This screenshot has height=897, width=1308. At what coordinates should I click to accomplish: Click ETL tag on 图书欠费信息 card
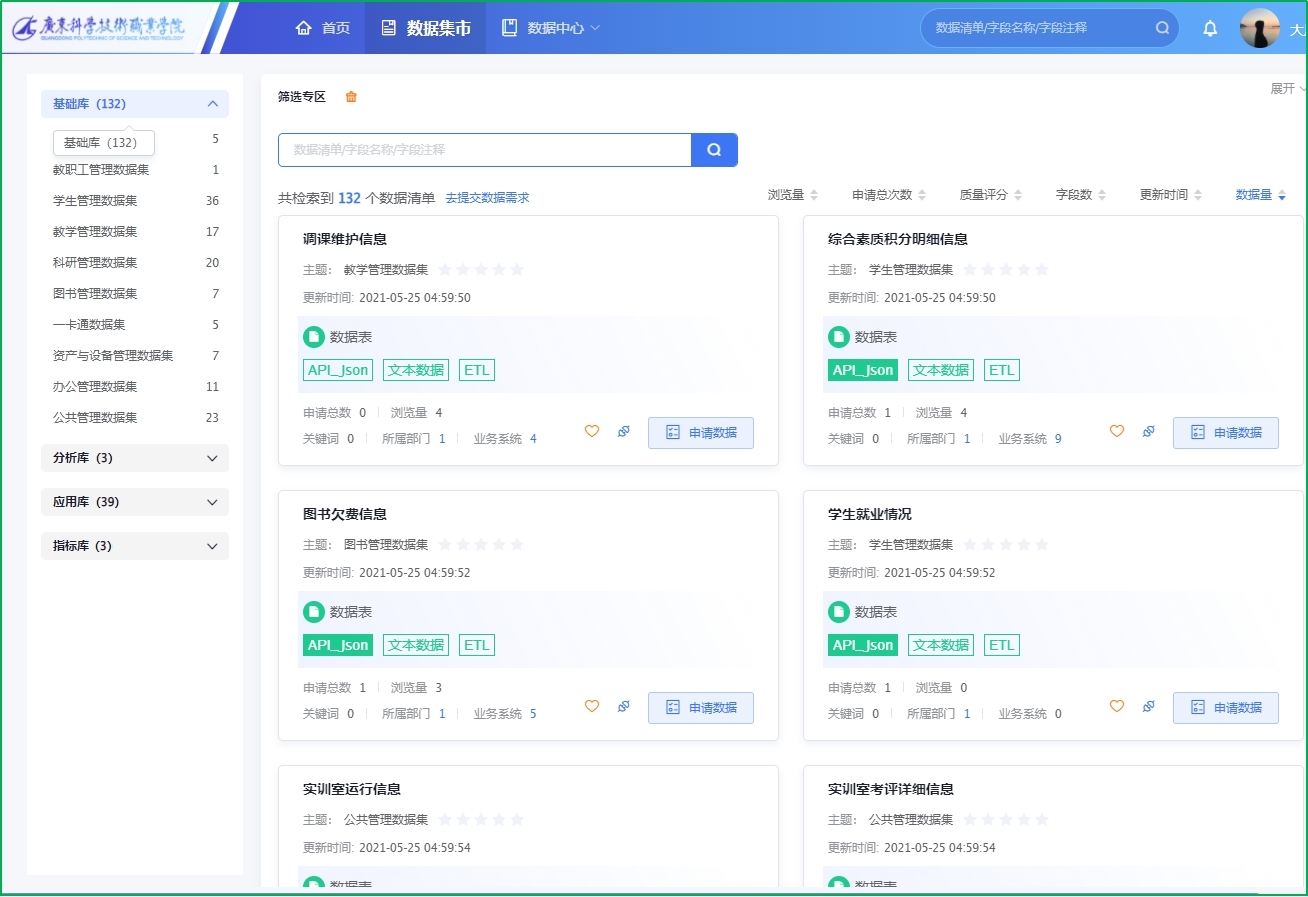(477, 645)
